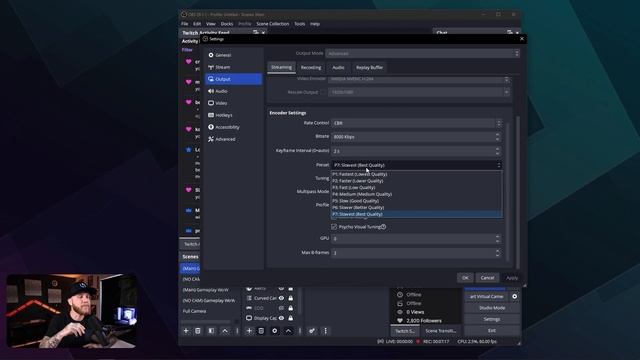The height and width of the screenshot is (360, 640).
Task: Add a new source with plus icon
Action: click(x=249, y=331)
